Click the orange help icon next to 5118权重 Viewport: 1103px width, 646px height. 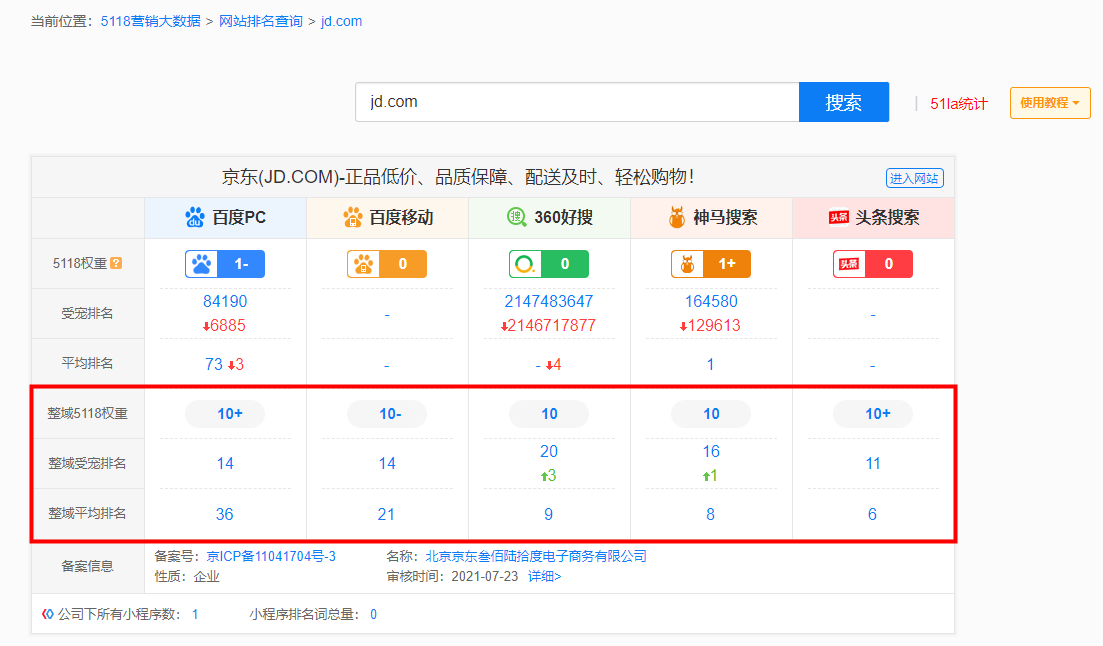[117, 263]
